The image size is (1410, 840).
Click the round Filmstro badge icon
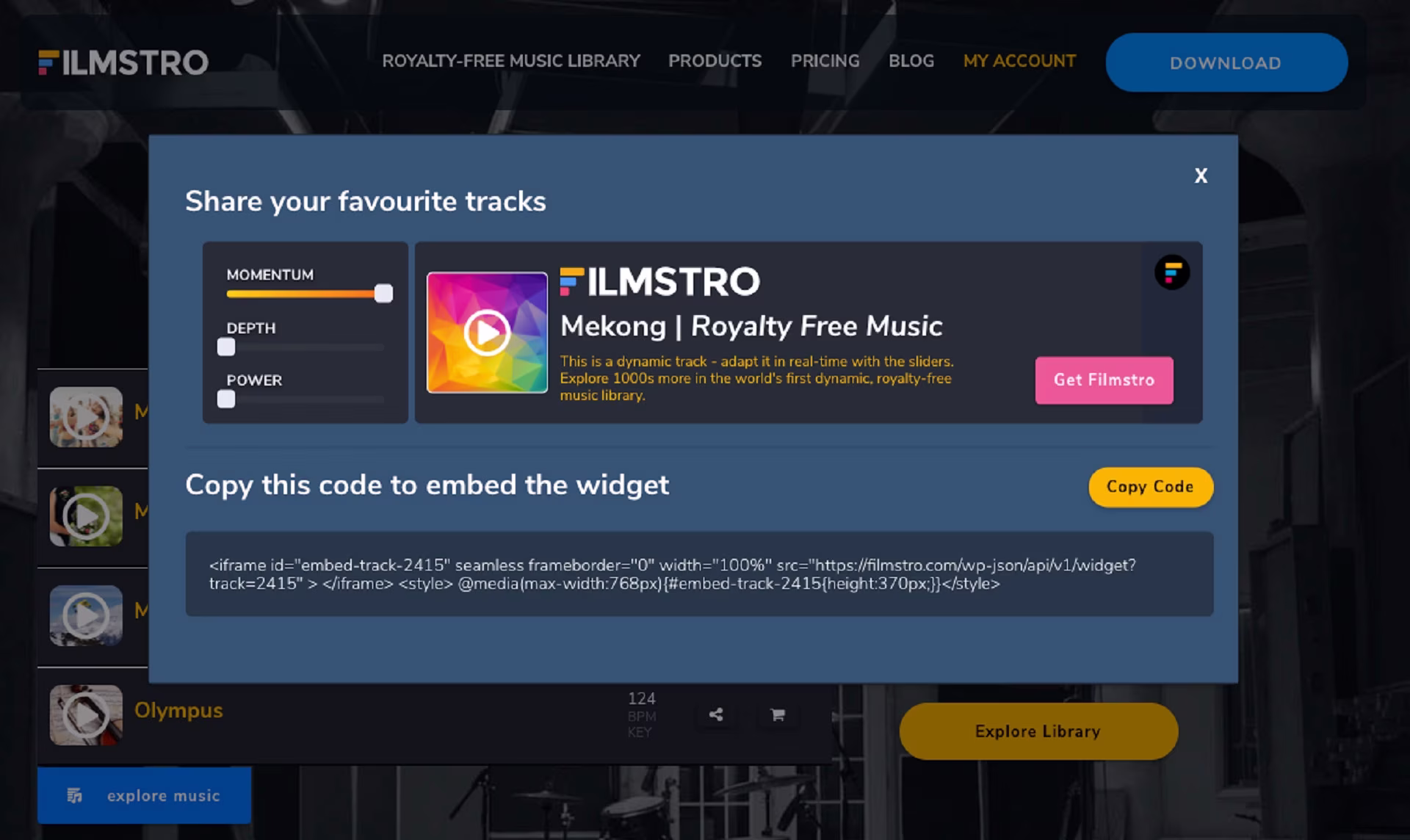pyautogui.click(x=1172, y=272)
